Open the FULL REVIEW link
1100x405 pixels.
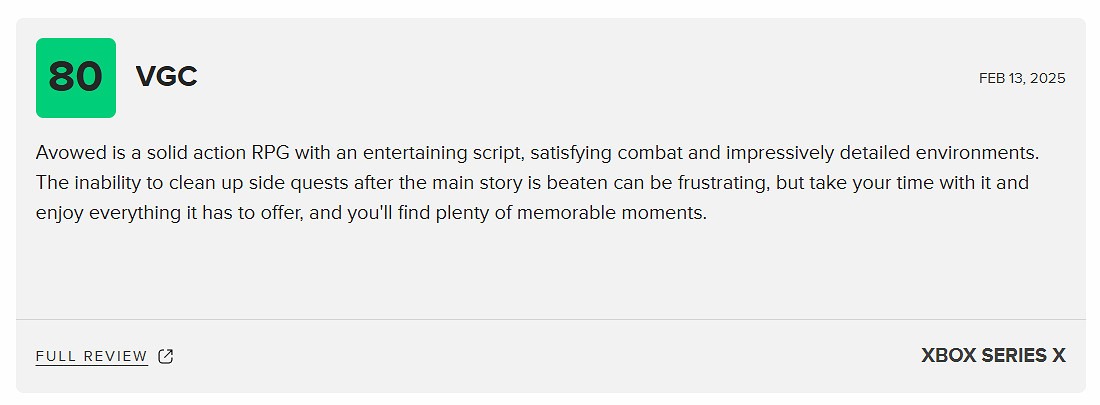(x=91, y=356)
